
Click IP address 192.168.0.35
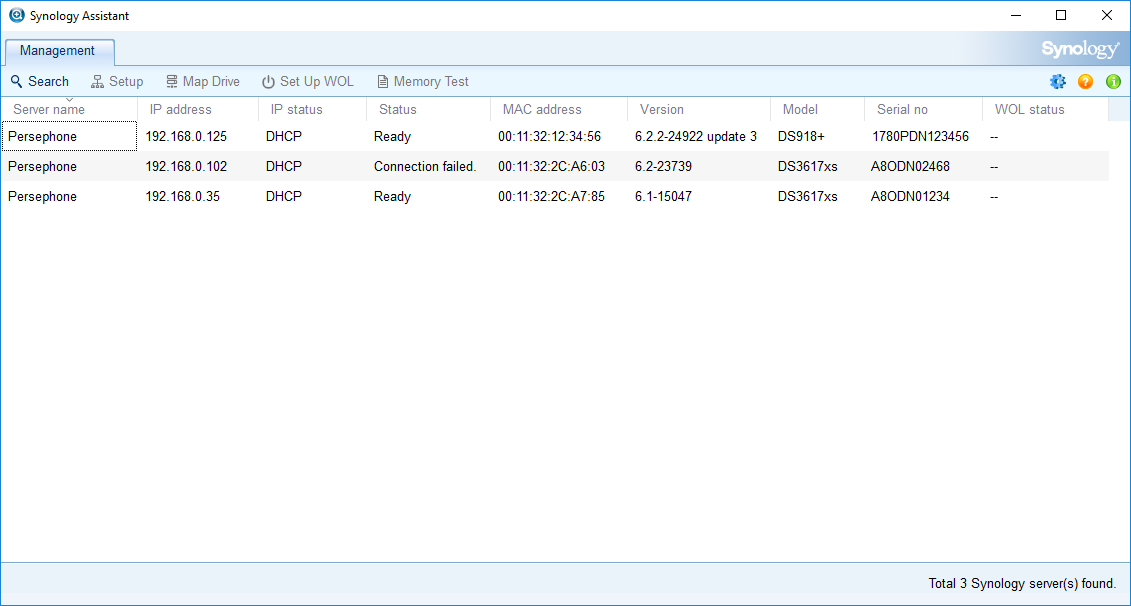[x=183, y=196]
